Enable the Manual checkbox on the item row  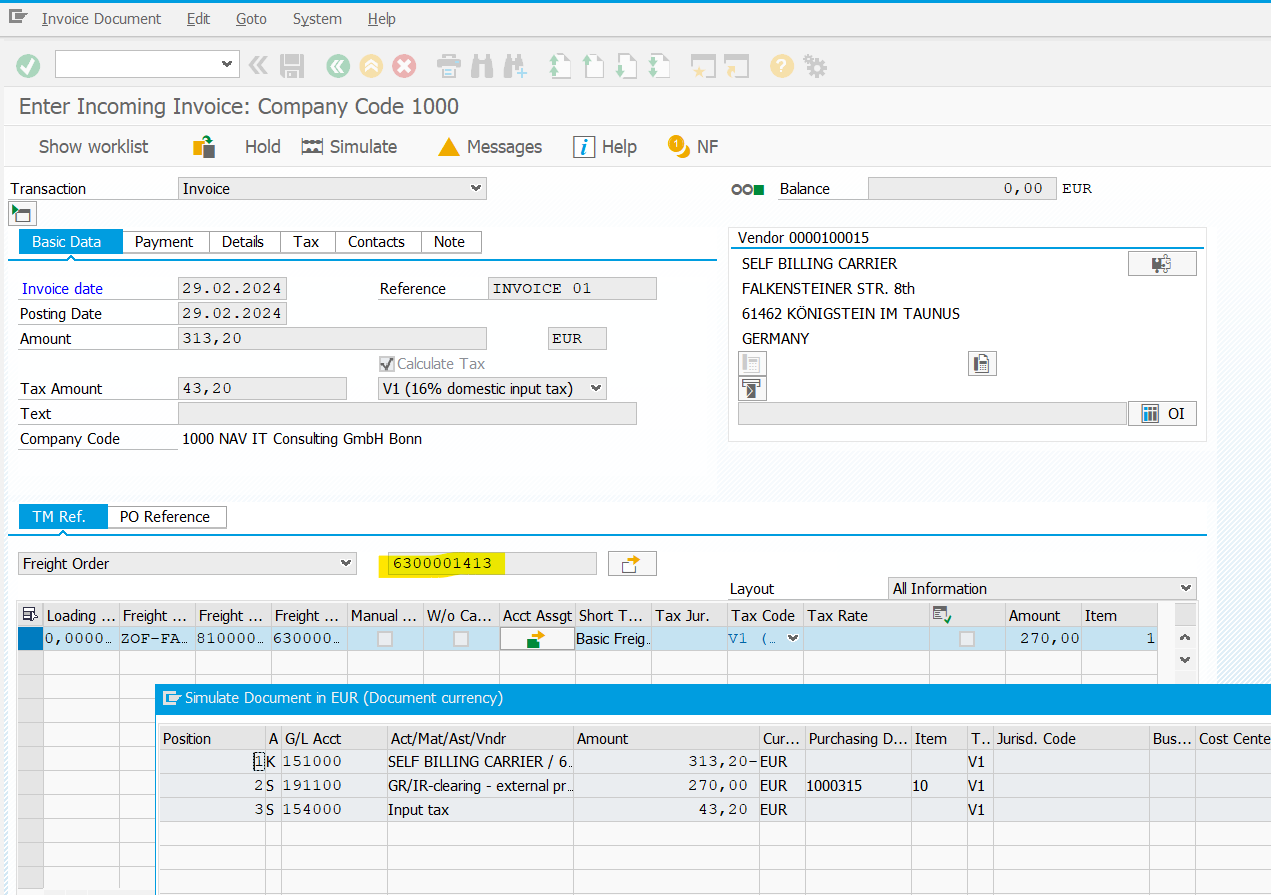click(x=384, y=638)
